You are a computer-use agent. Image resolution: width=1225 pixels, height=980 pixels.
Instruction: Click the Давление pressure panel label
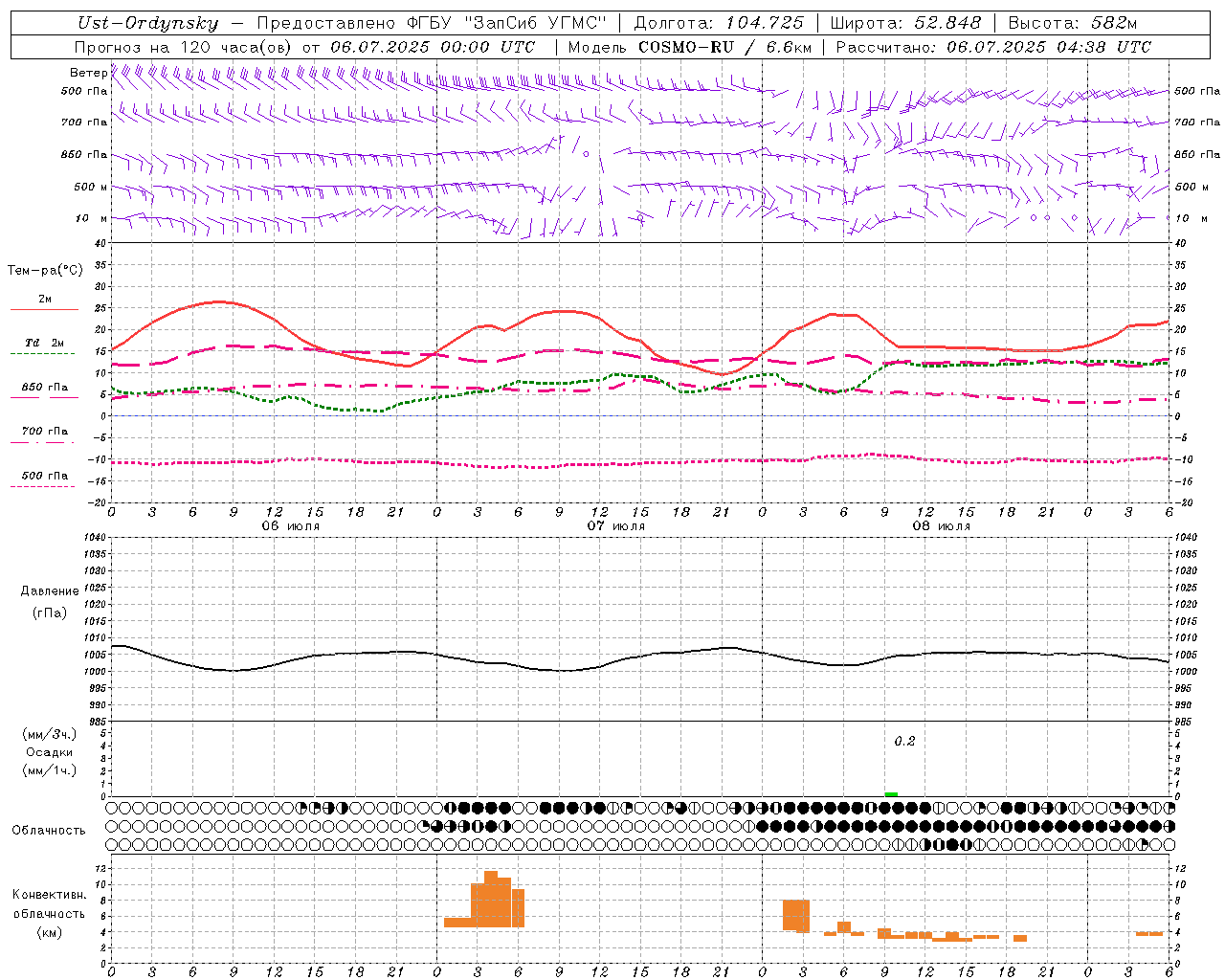coord(49,590)
